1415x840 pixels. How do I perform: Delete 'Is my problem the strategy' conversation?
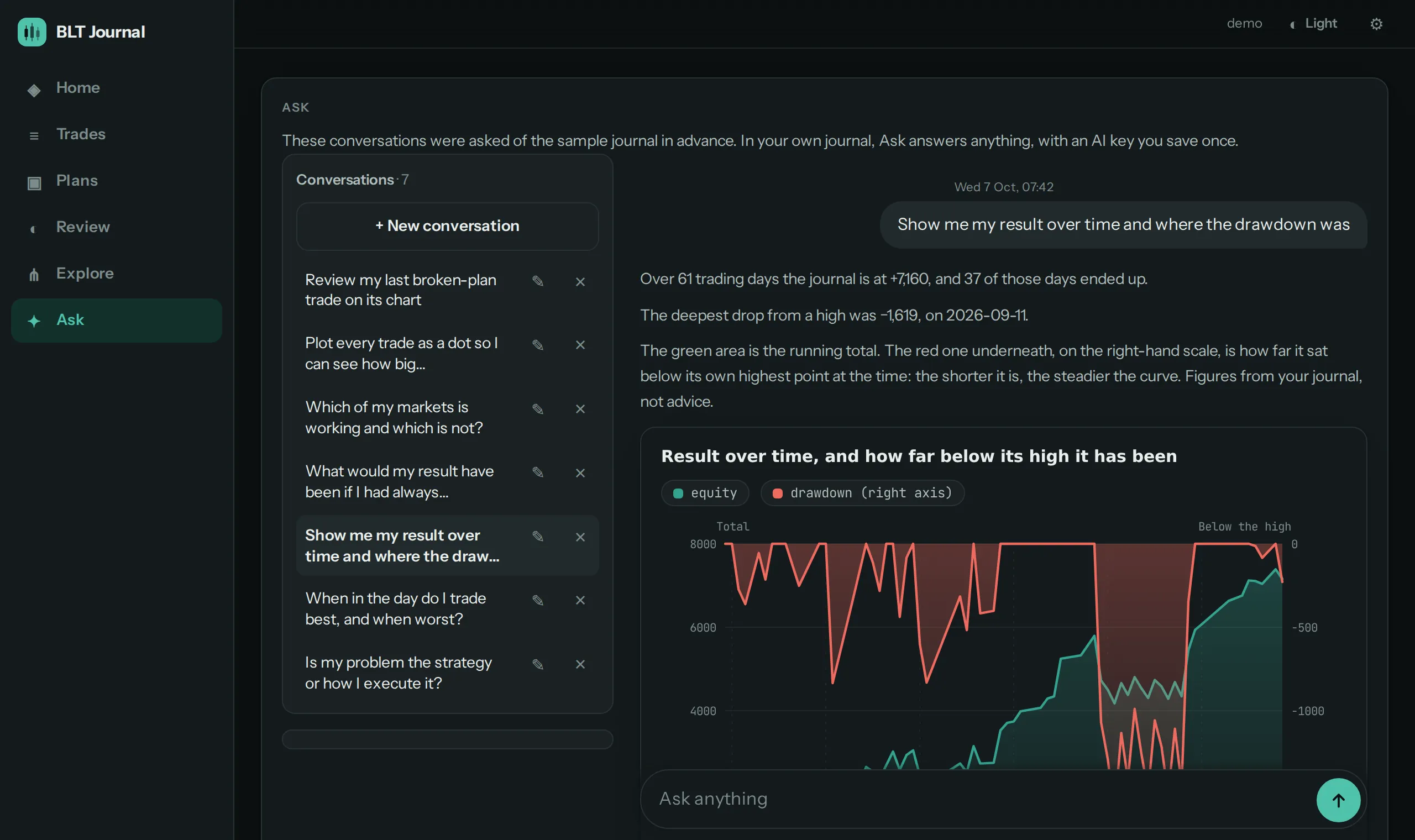click(580, 664)
